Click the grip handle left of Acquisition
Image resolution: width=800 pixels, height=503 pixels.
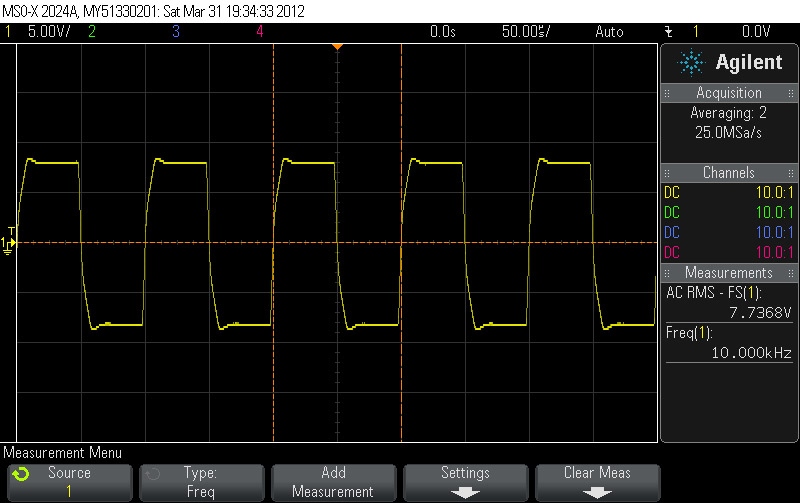point(667,93)
